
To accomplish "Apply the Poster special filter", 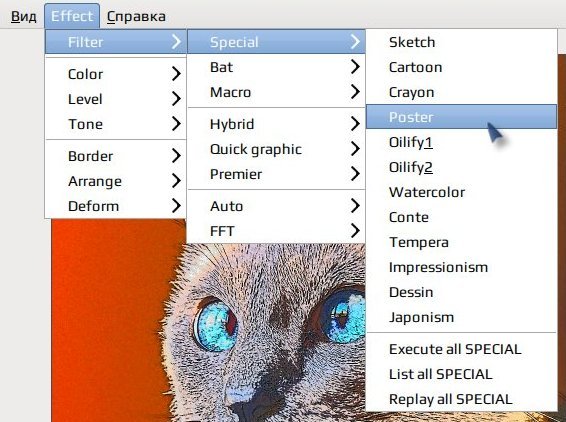I will (461, 117).
